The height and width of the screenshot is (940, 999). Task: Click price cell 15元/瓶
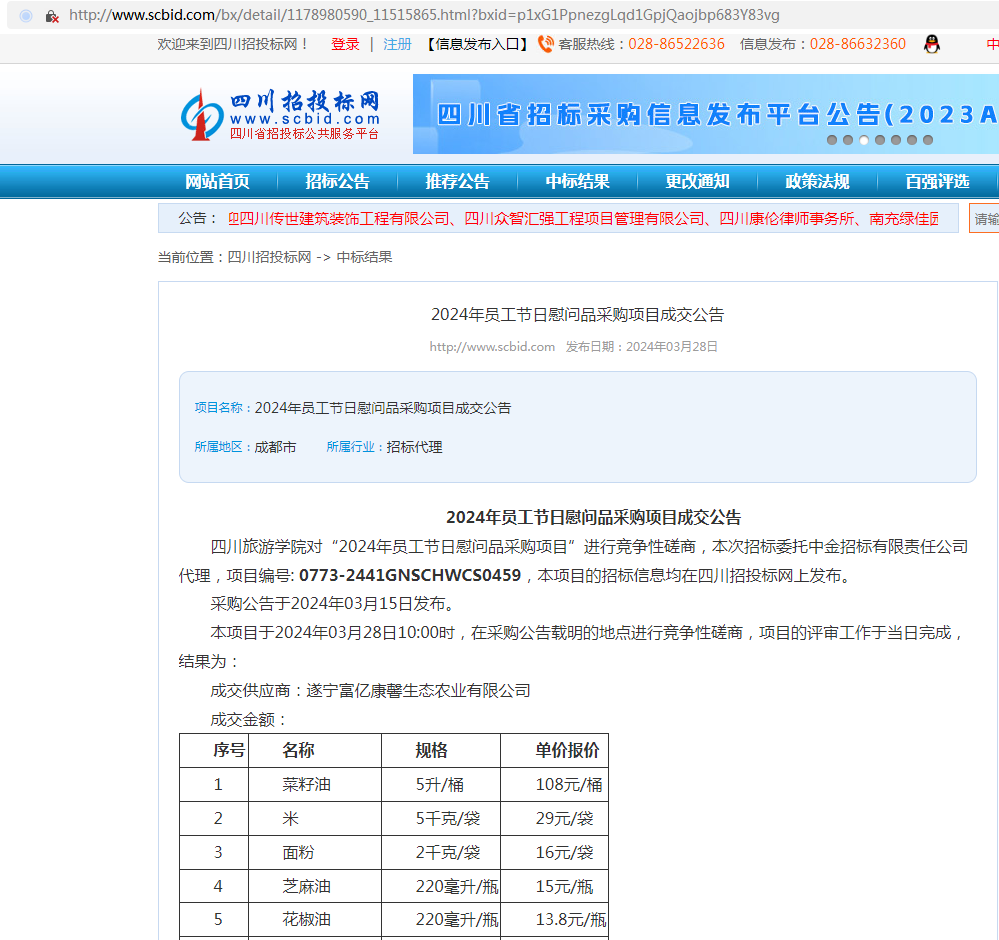pyautogui.click(x=564, y=886)
